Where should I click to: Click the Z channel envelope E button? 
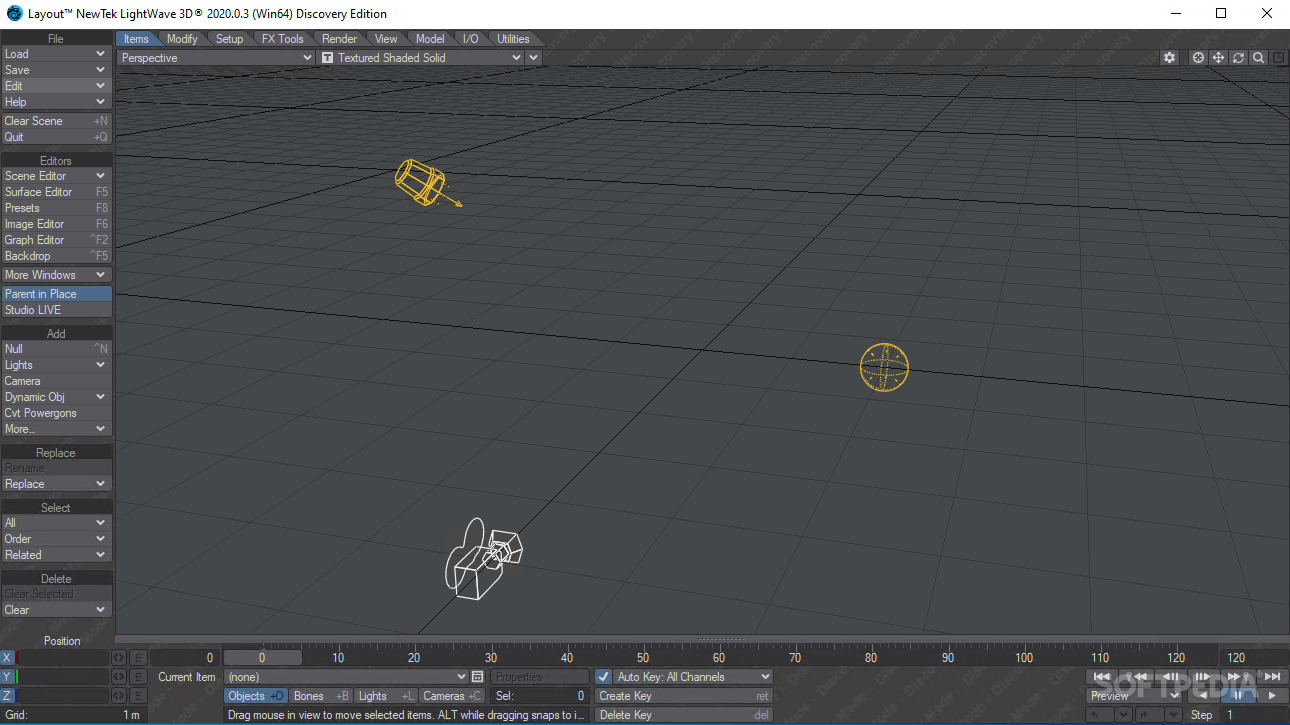pyautogui.click(x=138, y=696)
